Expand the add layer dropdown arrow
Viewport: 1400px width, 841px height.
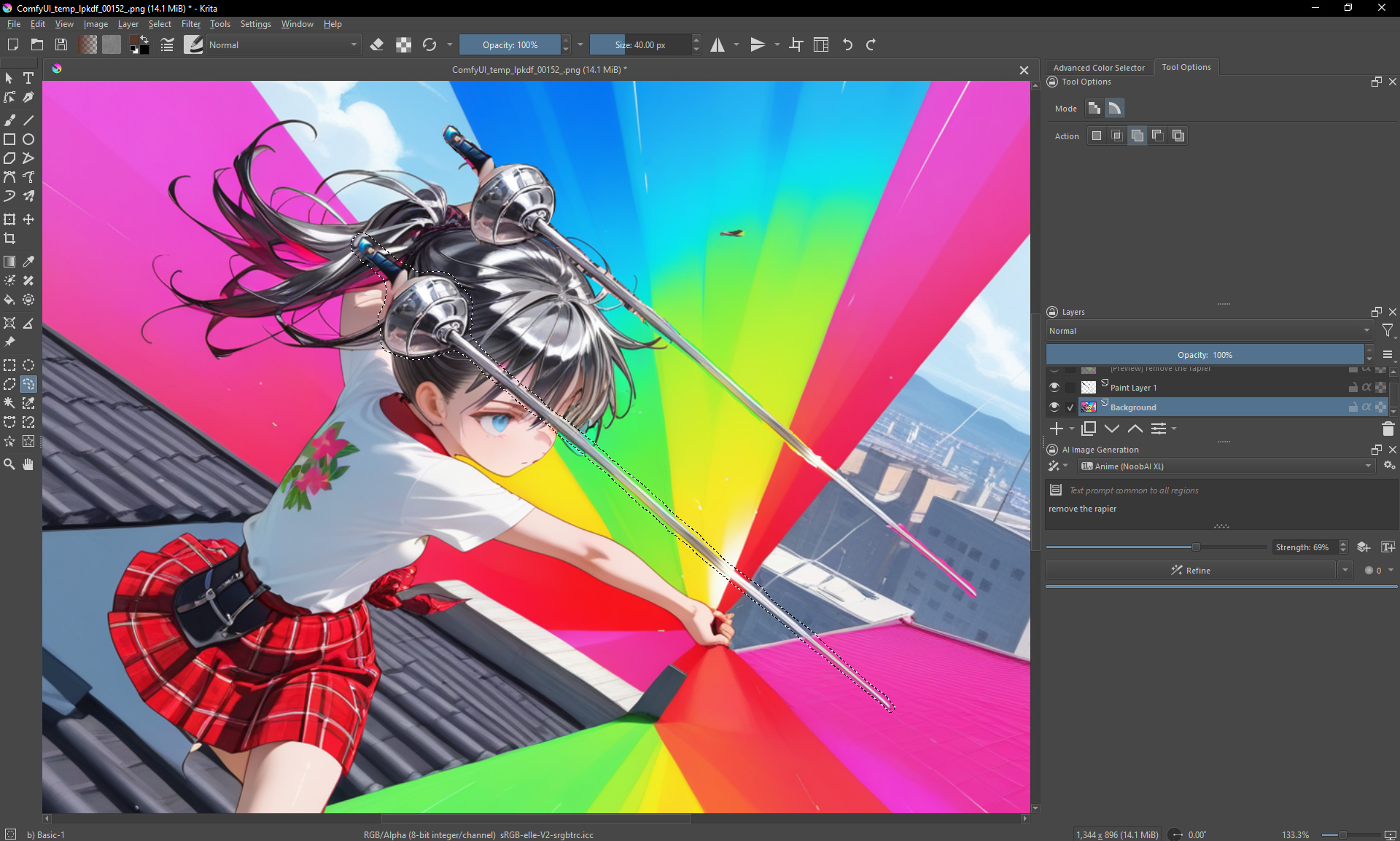[1072, 429]
